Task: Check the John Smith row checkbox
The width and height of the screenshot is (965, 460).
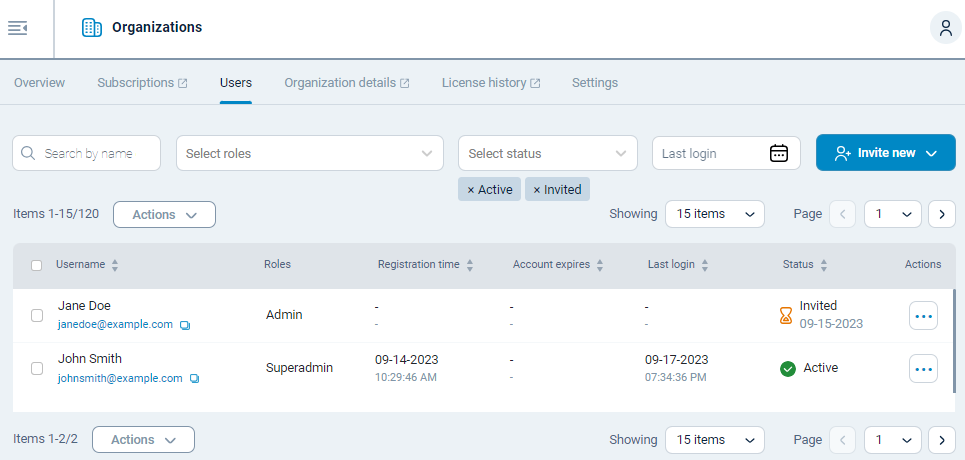Action: [37, 368]
